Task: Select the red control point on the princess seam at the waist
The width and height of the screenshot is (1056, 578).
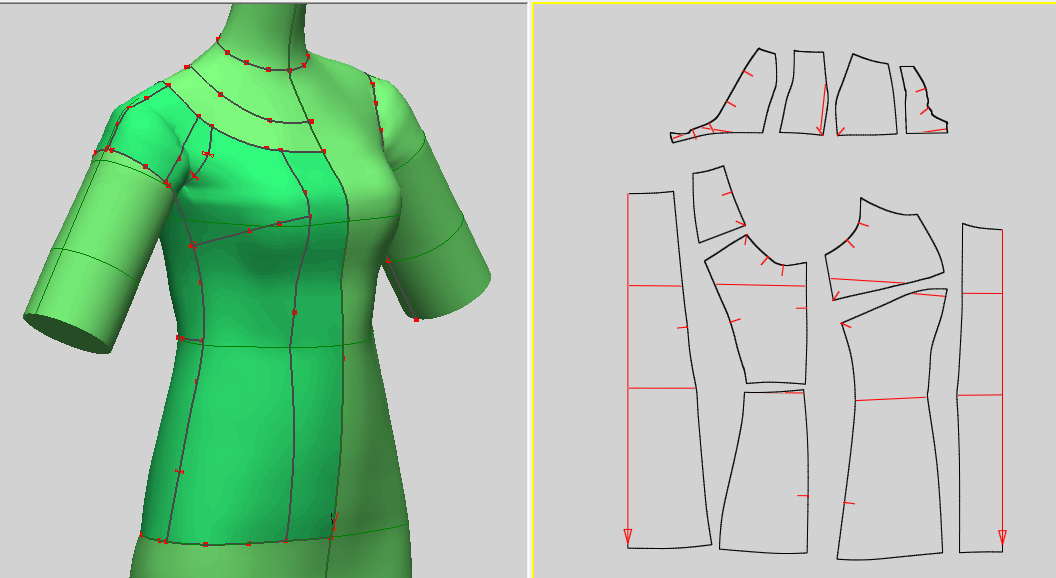Action: pos(295,313)
